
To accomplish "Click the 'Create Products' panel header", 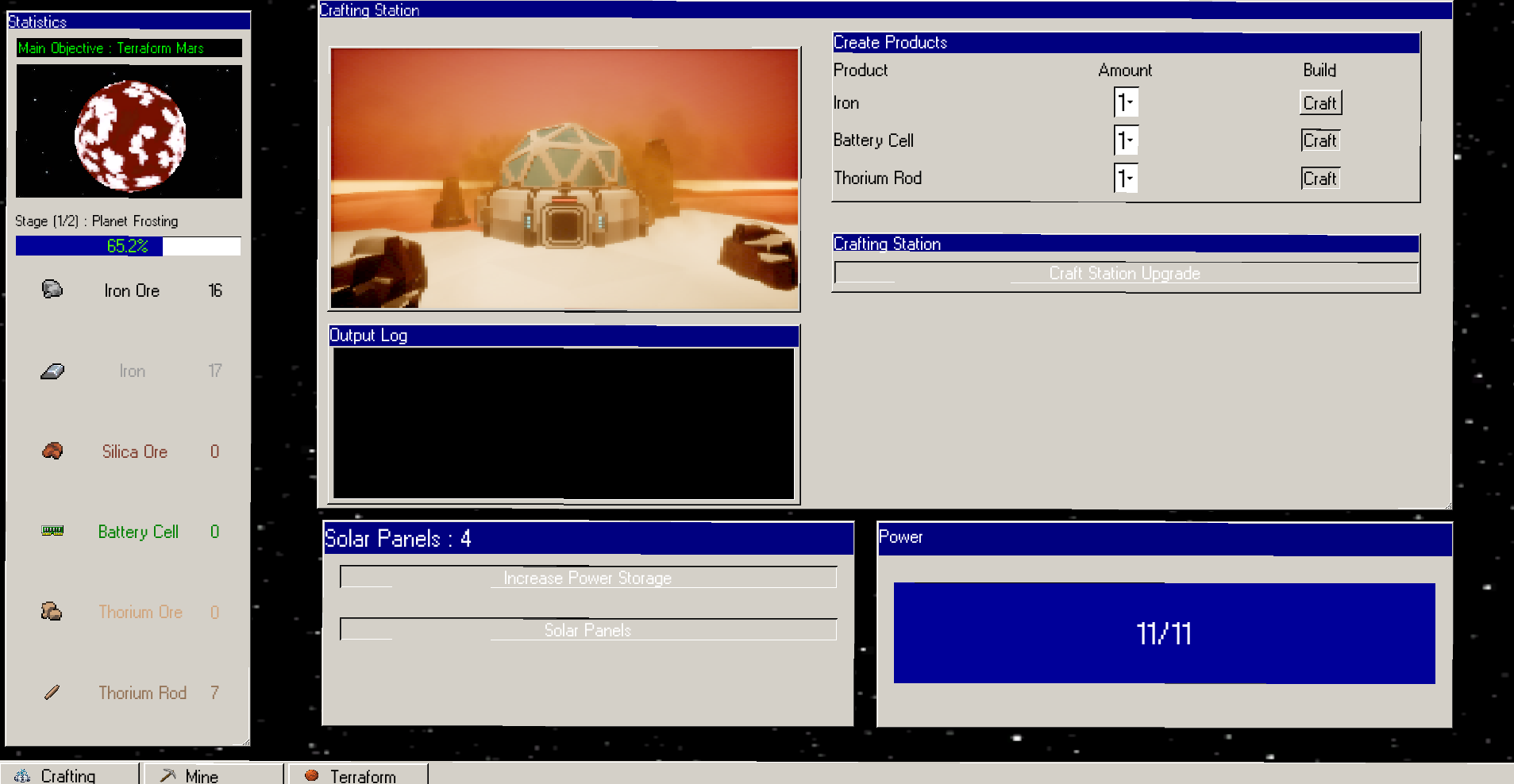I will 1126,43.
